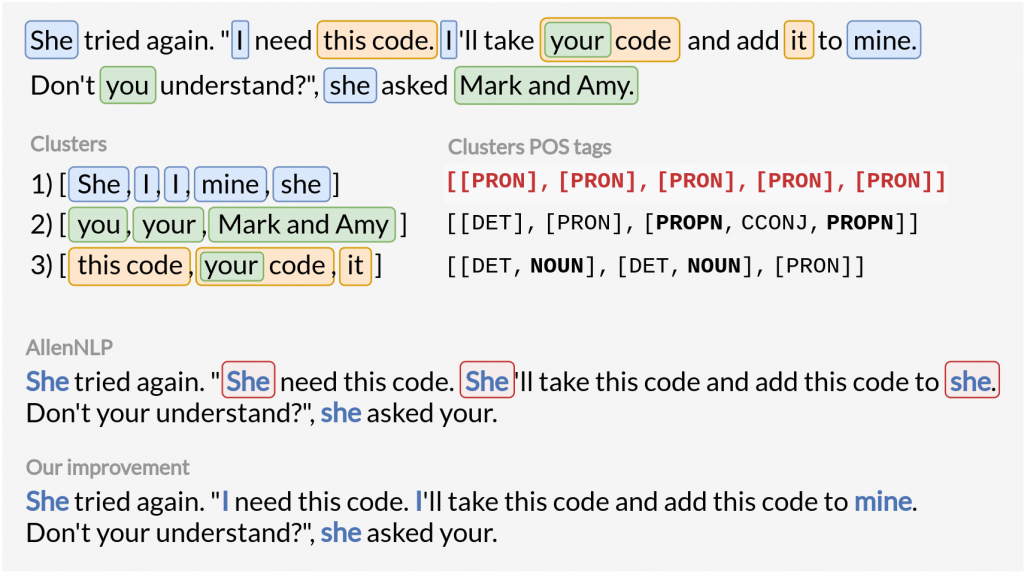Click the blue "She" token starting the top sentence
This screenshot has height=572, width=1024.
coord(52,41)
